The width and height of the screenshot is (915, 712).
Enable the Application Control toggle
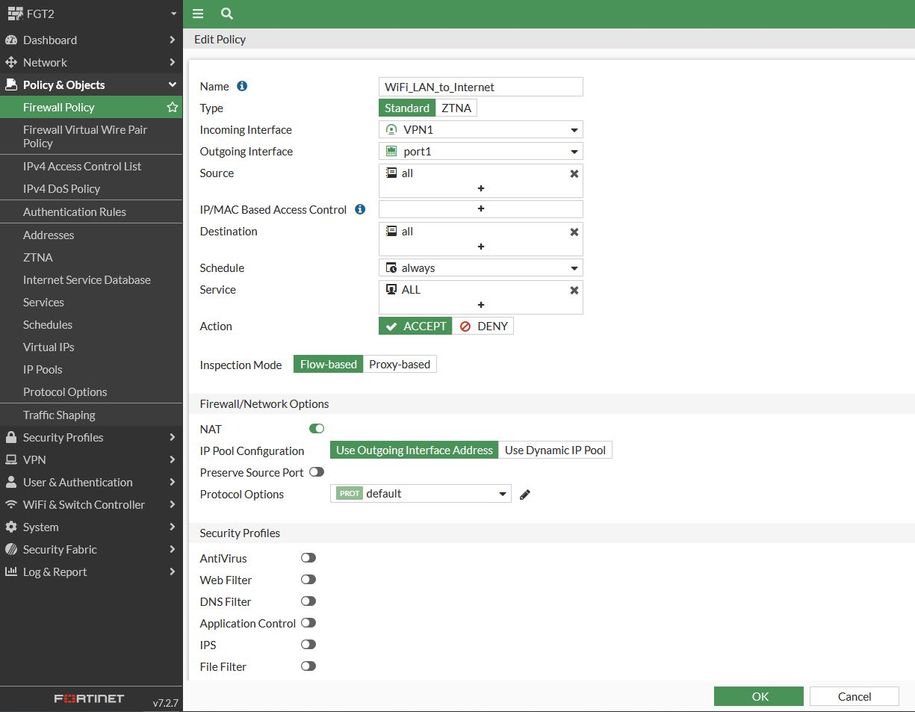(308, 623)
